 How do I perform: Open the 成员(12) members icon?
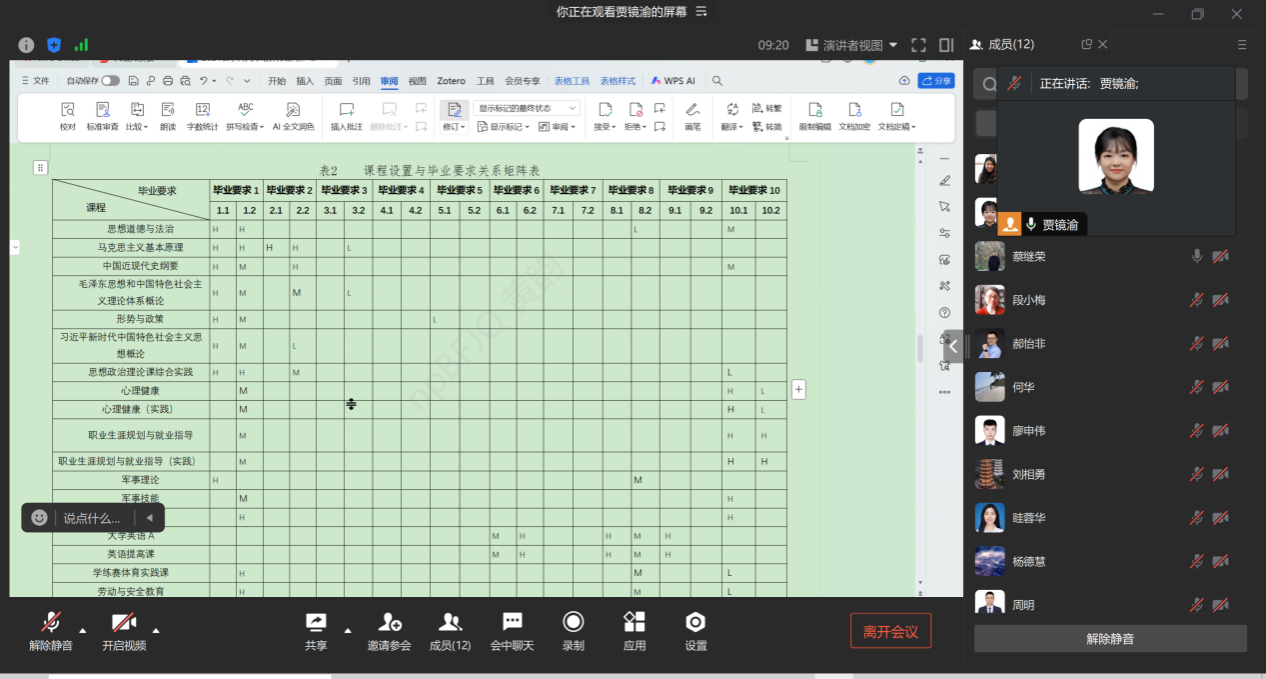(x=450, y=623)
